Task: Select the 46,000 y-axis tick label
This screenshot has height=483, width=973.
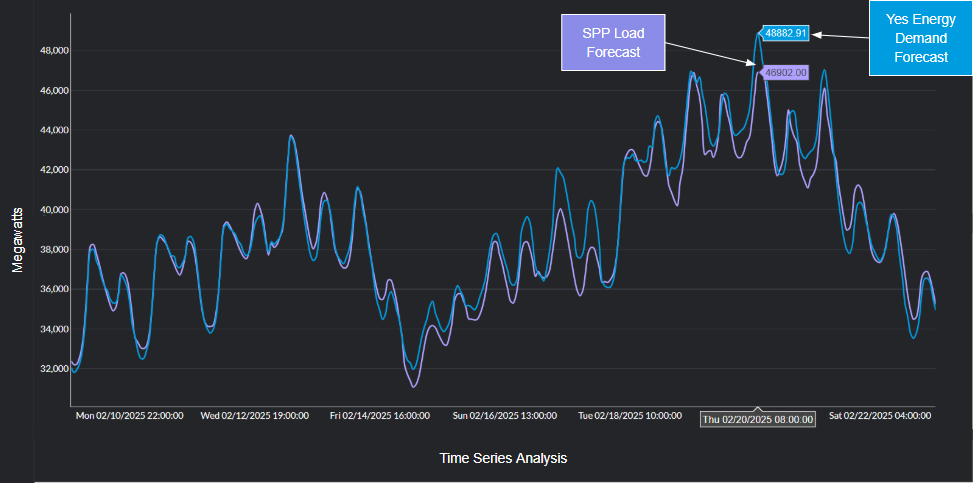Action: (53, 91)
